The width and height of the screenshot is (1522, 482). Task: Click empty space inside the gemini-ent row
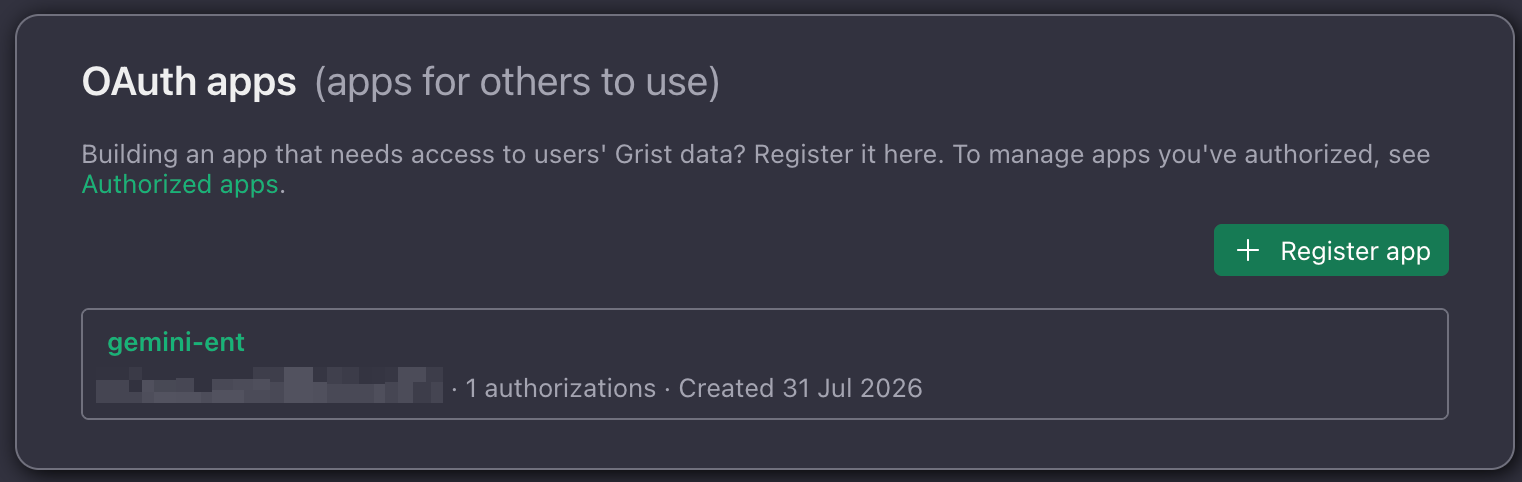(x=1150, y=364)
